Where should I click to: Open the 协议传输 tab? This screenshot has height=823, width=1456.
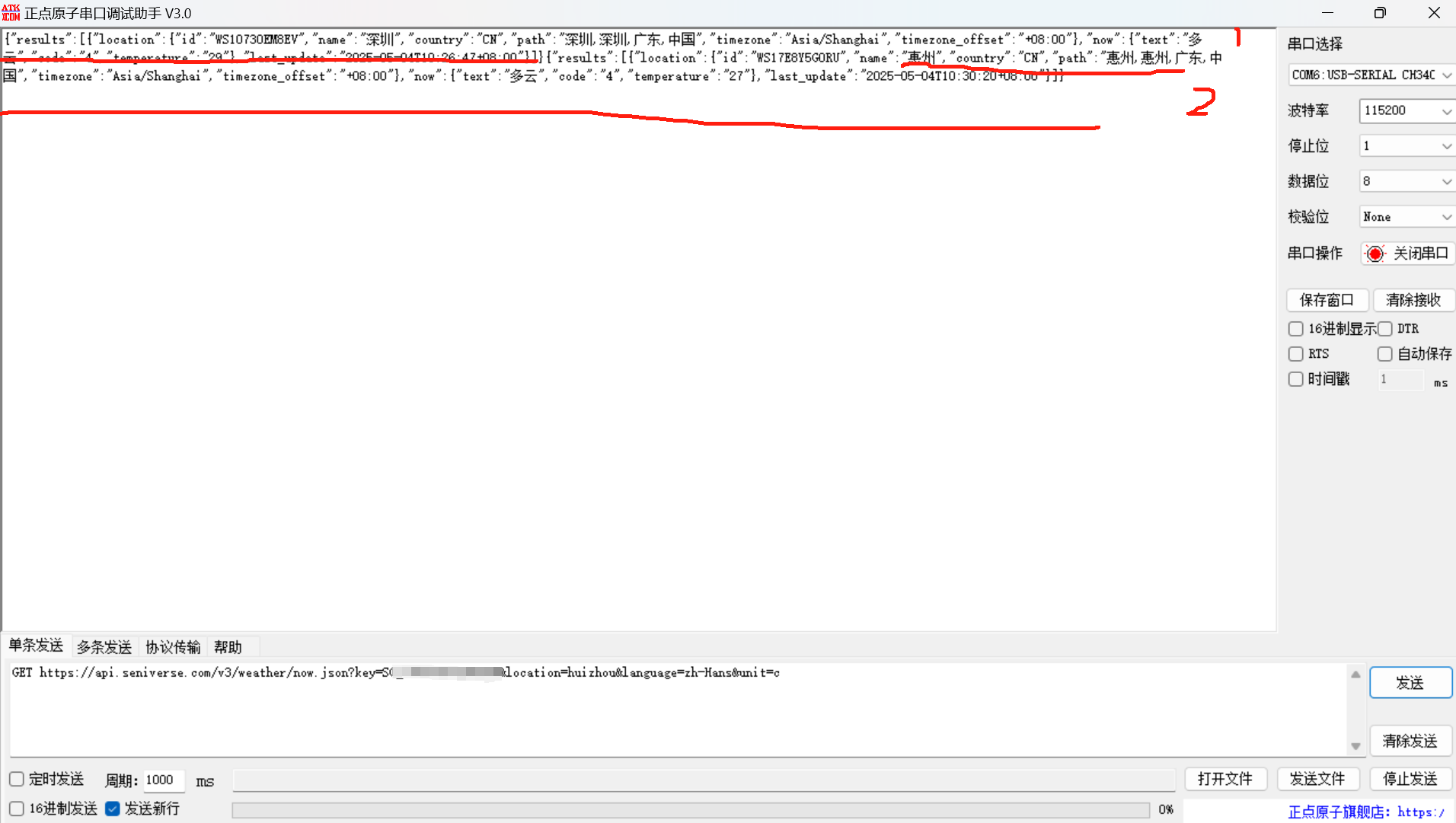(x=173, y=647)
